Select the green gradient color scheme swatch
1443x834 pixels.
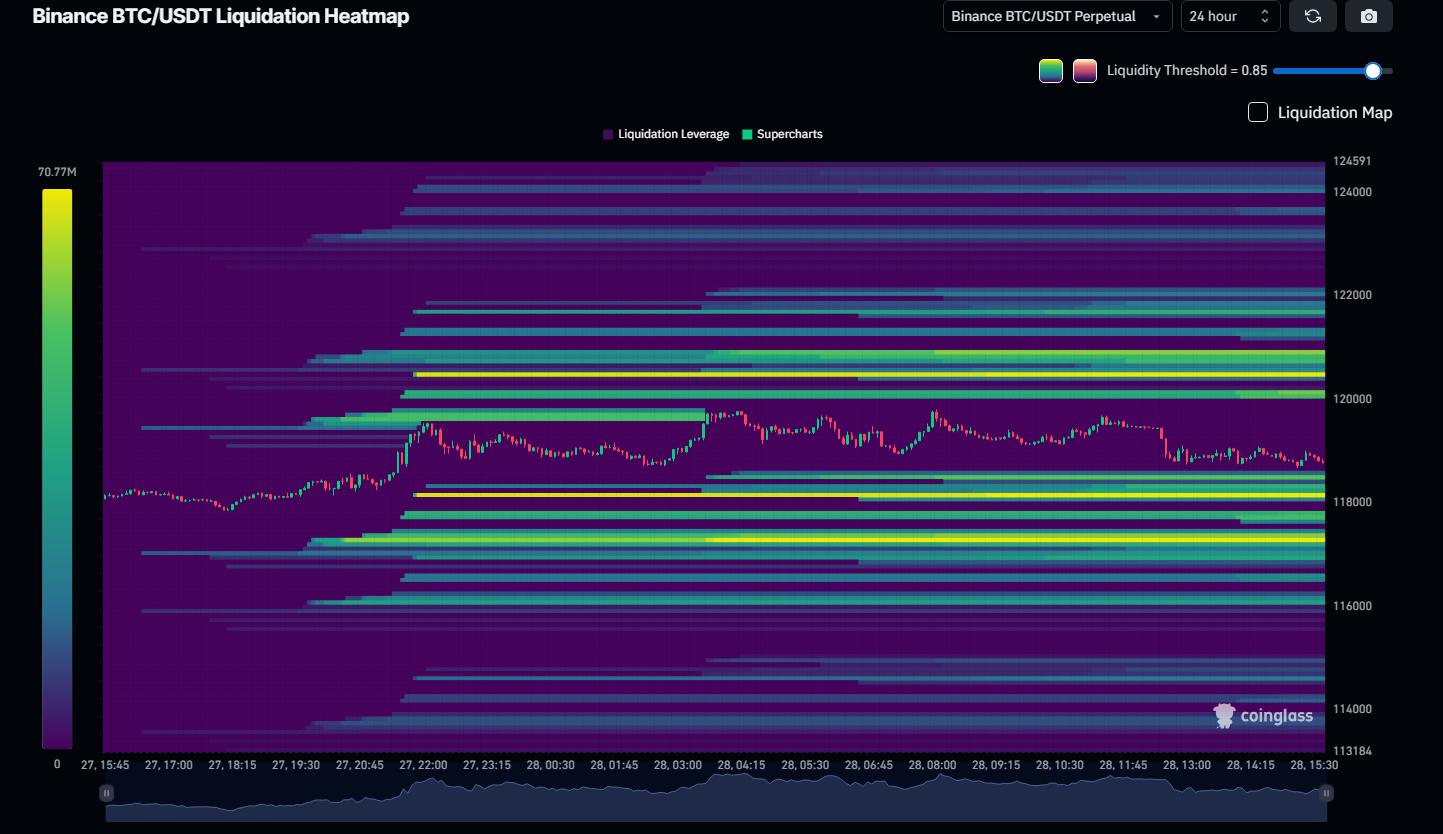(x=1051, y=70)
